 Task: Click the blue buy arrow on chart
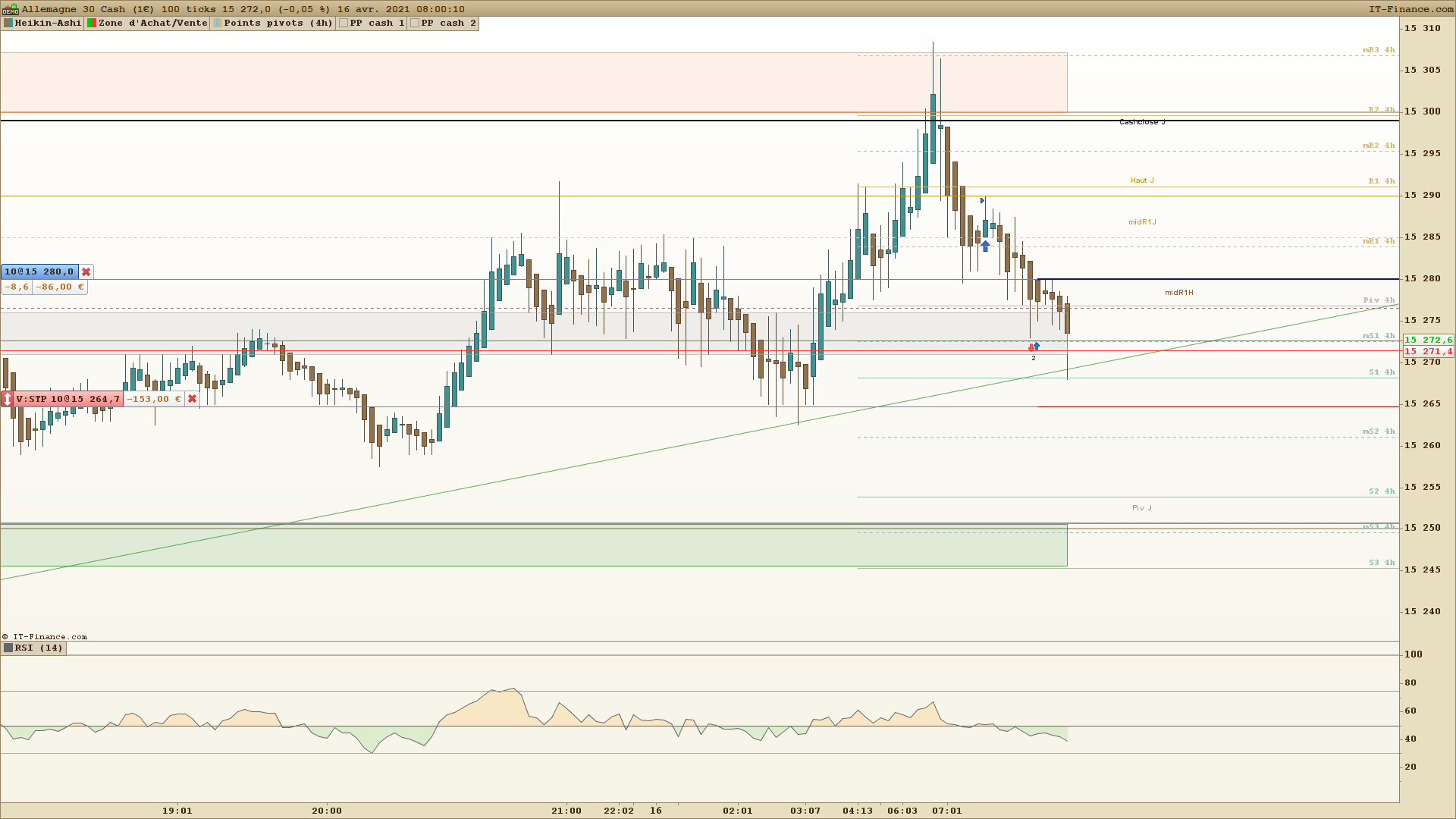(x=985, y=246)
